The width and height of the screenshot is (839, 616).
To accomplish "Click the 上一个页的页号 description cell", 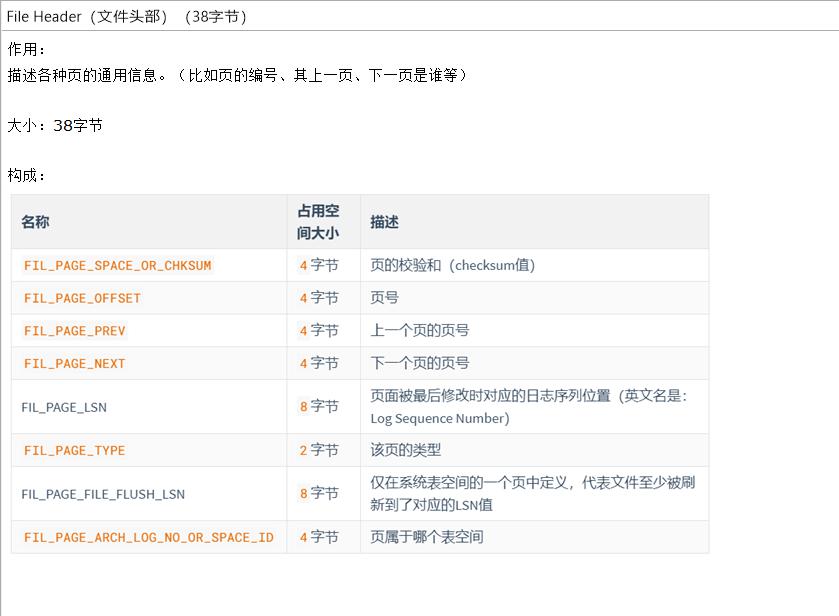I will point(419,330).
